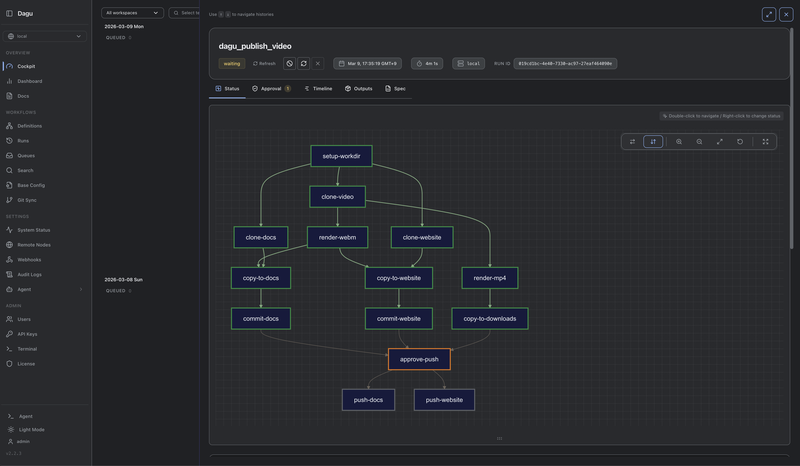Select the copy-to-docs node
This screenshot has height=466, width=800.
click(x=261, y=278)
